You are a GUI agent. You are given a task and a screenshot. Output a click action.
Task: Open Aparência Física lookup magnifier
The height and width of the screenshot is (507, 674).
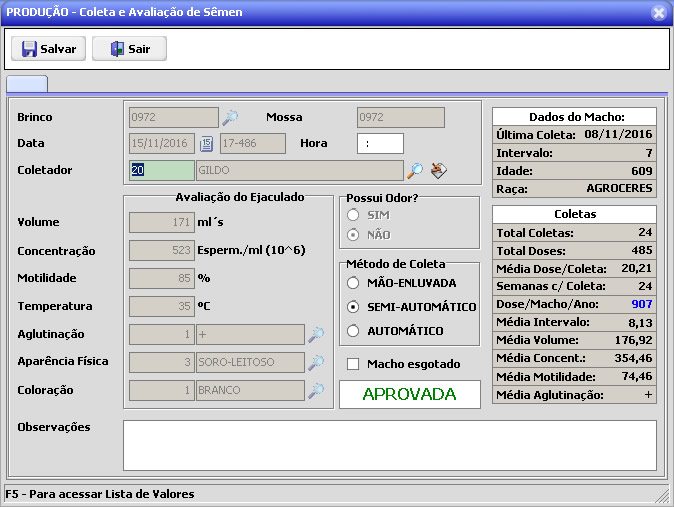tap(316, 363)
